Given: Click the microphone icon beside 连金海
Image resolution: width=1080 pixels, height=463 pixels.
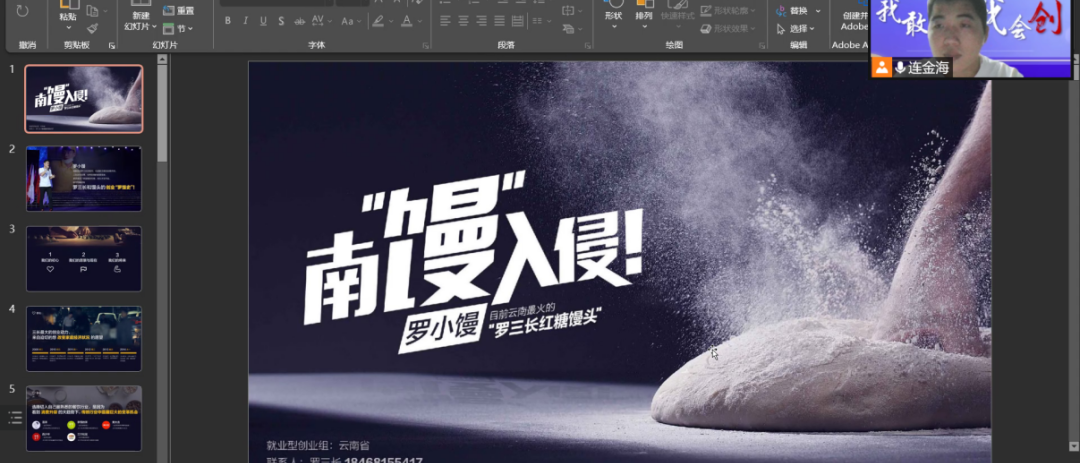Looking at the screenshot, I should click(901, 67).
